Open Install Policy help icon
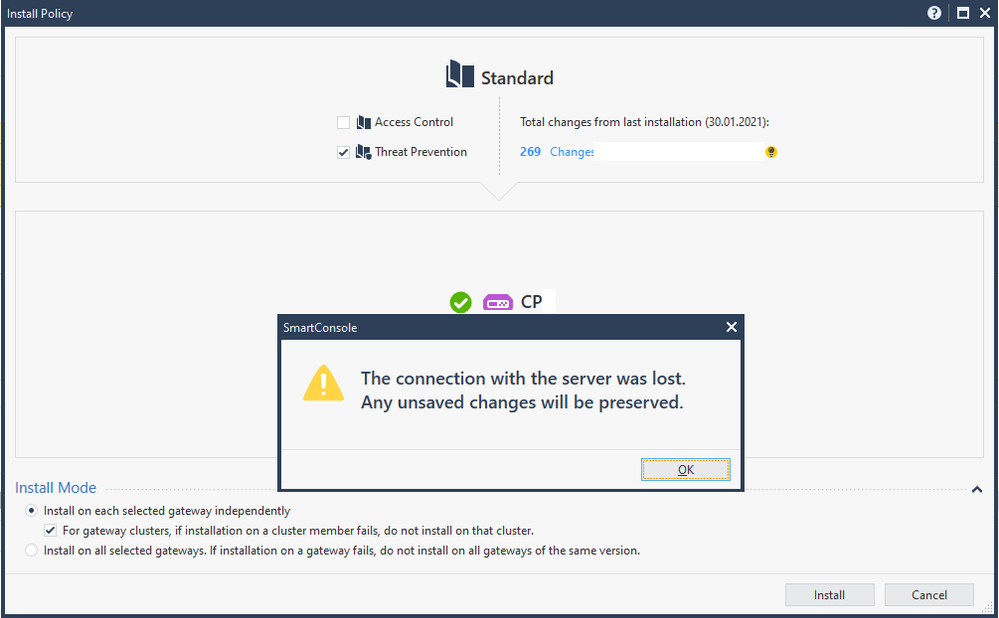Image resolution: width=999 pixels, height=618 pixels. 934,13
